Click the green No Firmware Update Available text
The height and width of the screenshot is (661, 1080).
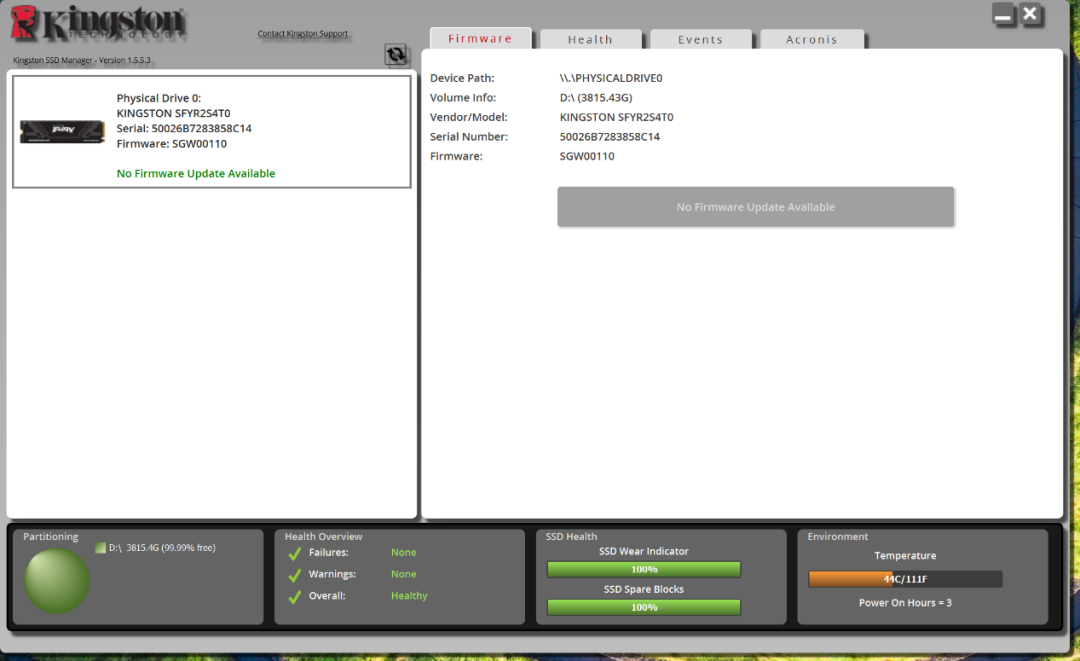(196, 174)
